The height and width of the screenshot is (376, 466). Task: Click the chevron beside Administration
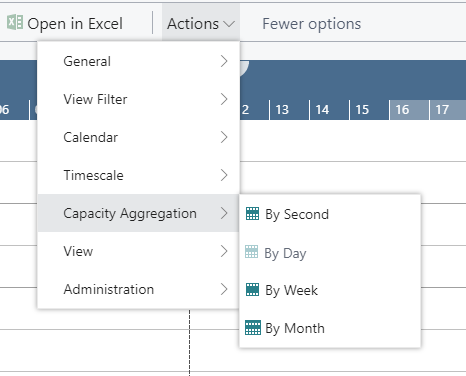[x=224, y=289]
